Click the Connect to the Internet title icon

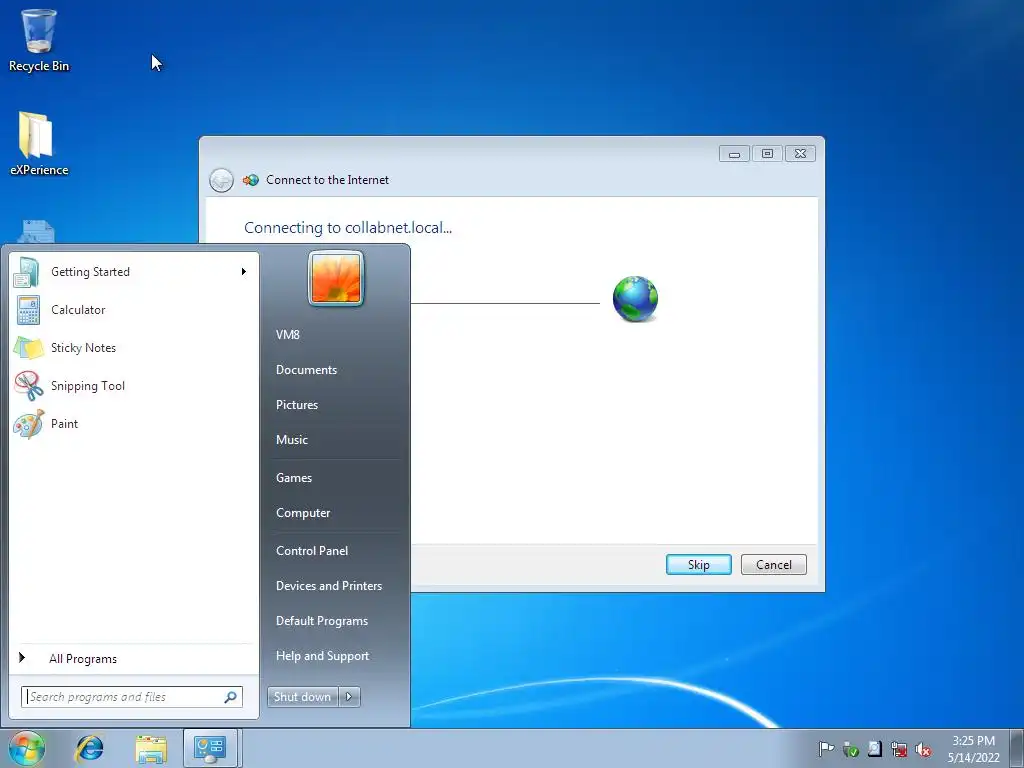pos(251,180)
